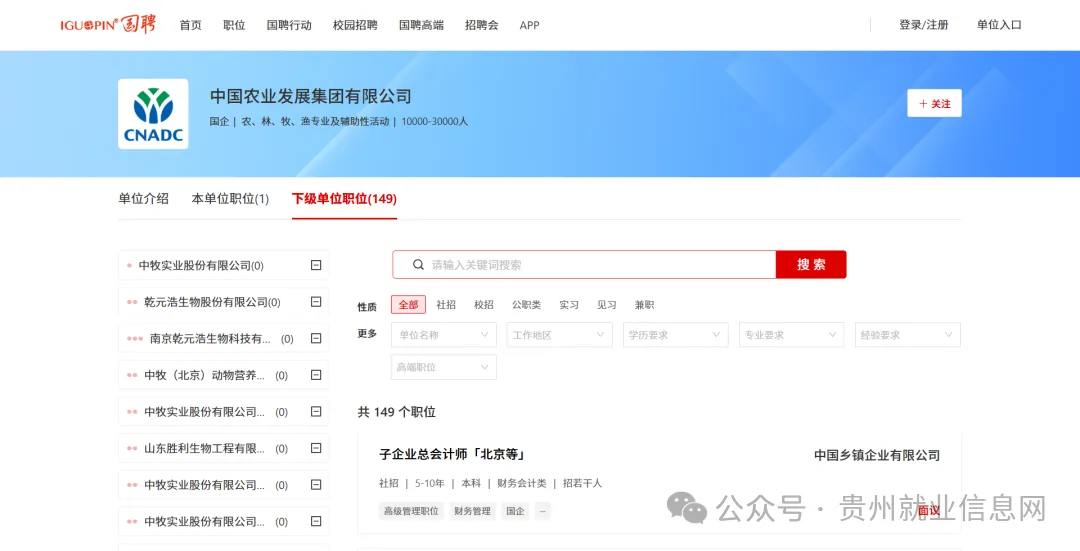Click the 中国农业发展集团有限公司 heading
The height and width of the screenshot is (551, 1080).
(x=311, y=96)
